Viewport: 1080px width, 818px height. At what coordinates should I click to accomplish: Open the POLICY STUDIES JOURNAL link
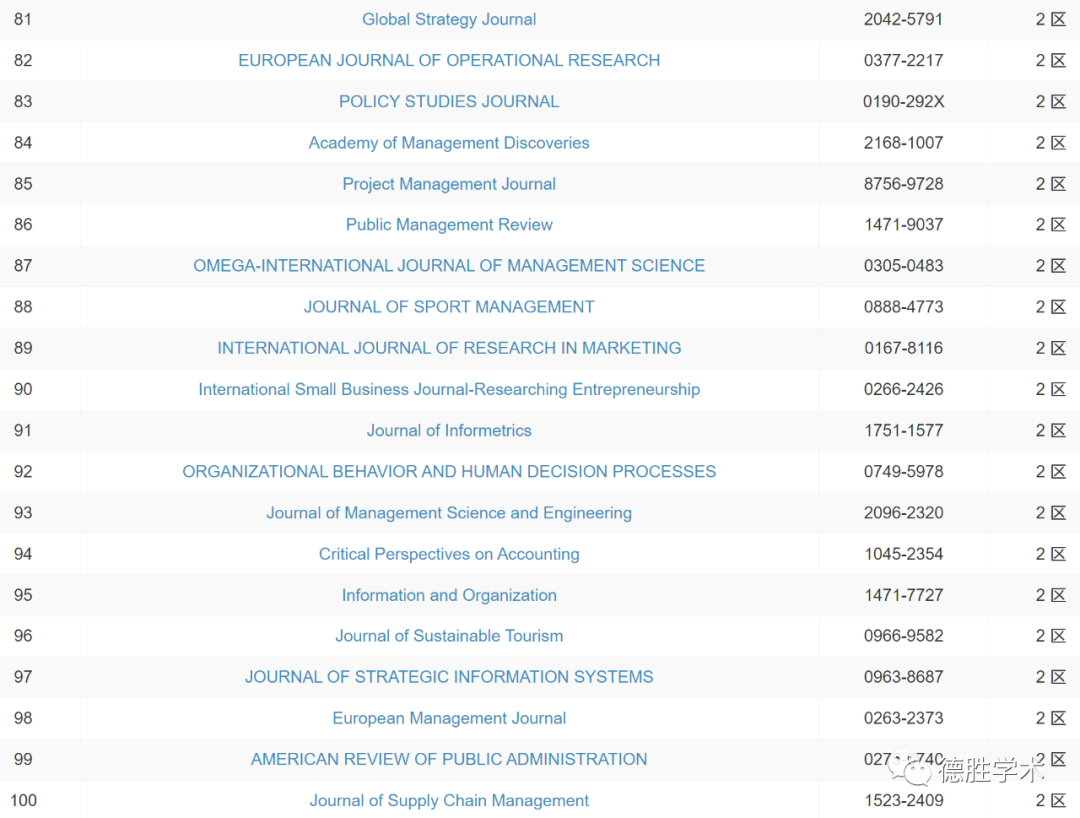pos(449,101)
